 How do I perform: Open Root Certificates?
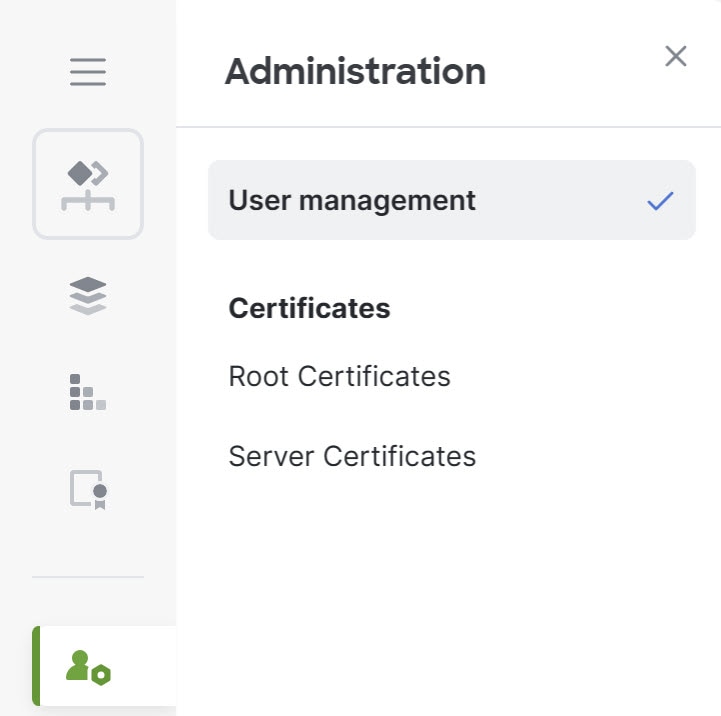(x=339, y=376)
